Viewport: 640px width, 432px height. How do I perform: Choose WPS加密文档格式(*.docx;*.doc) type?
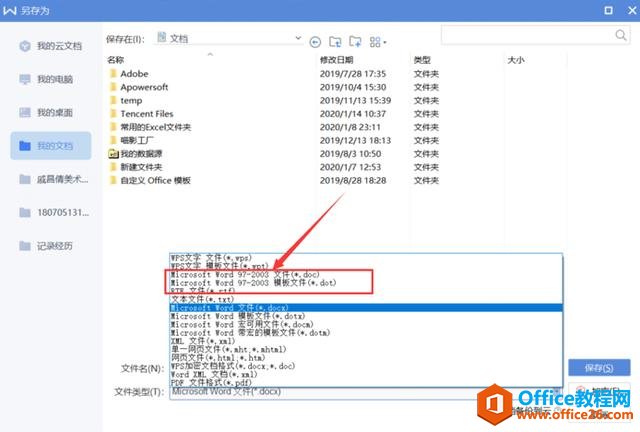coord(366,366)
